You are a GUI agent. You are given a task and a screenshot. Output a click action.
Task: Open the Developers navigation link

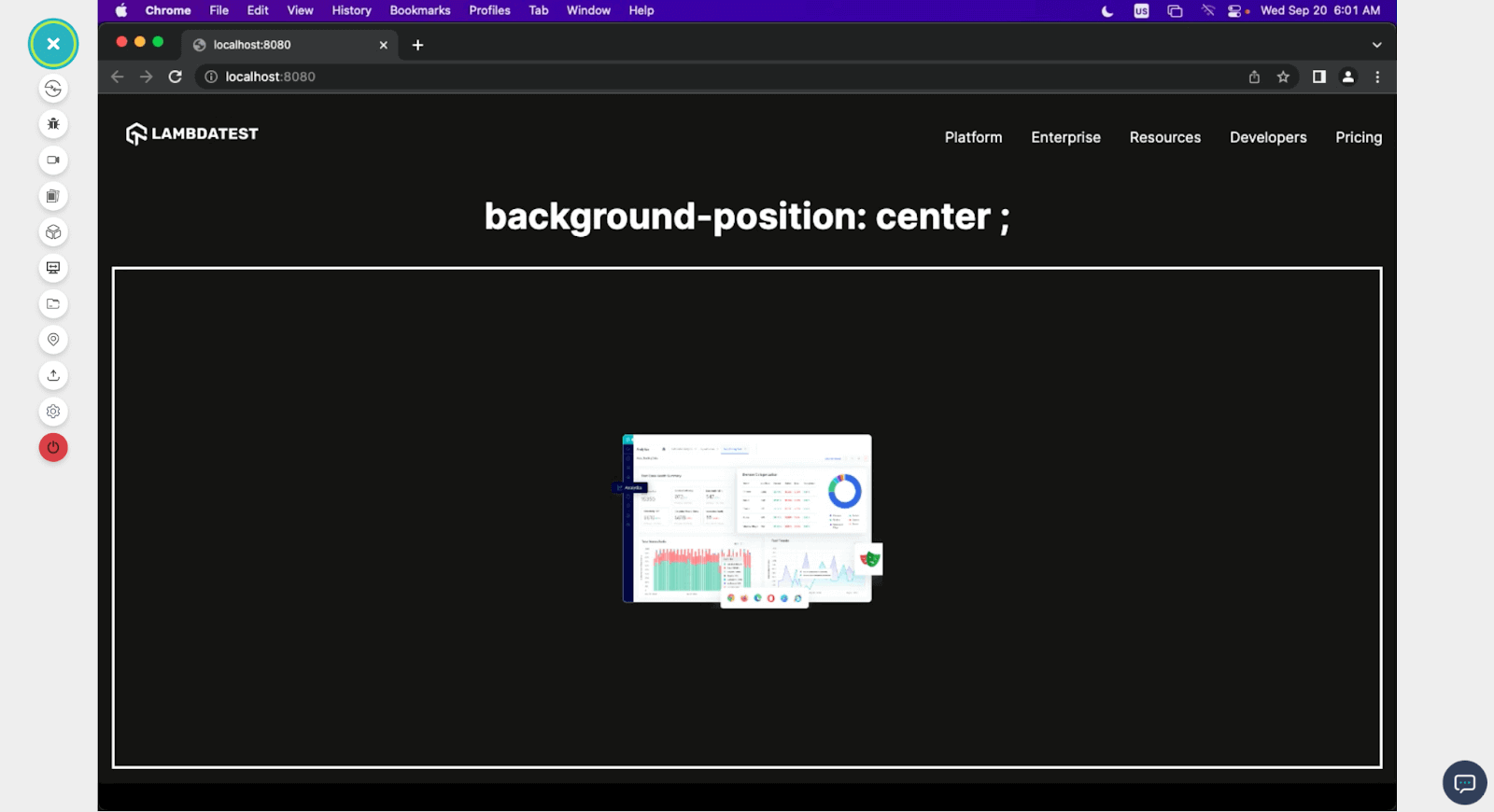[x=1268, y=137]
